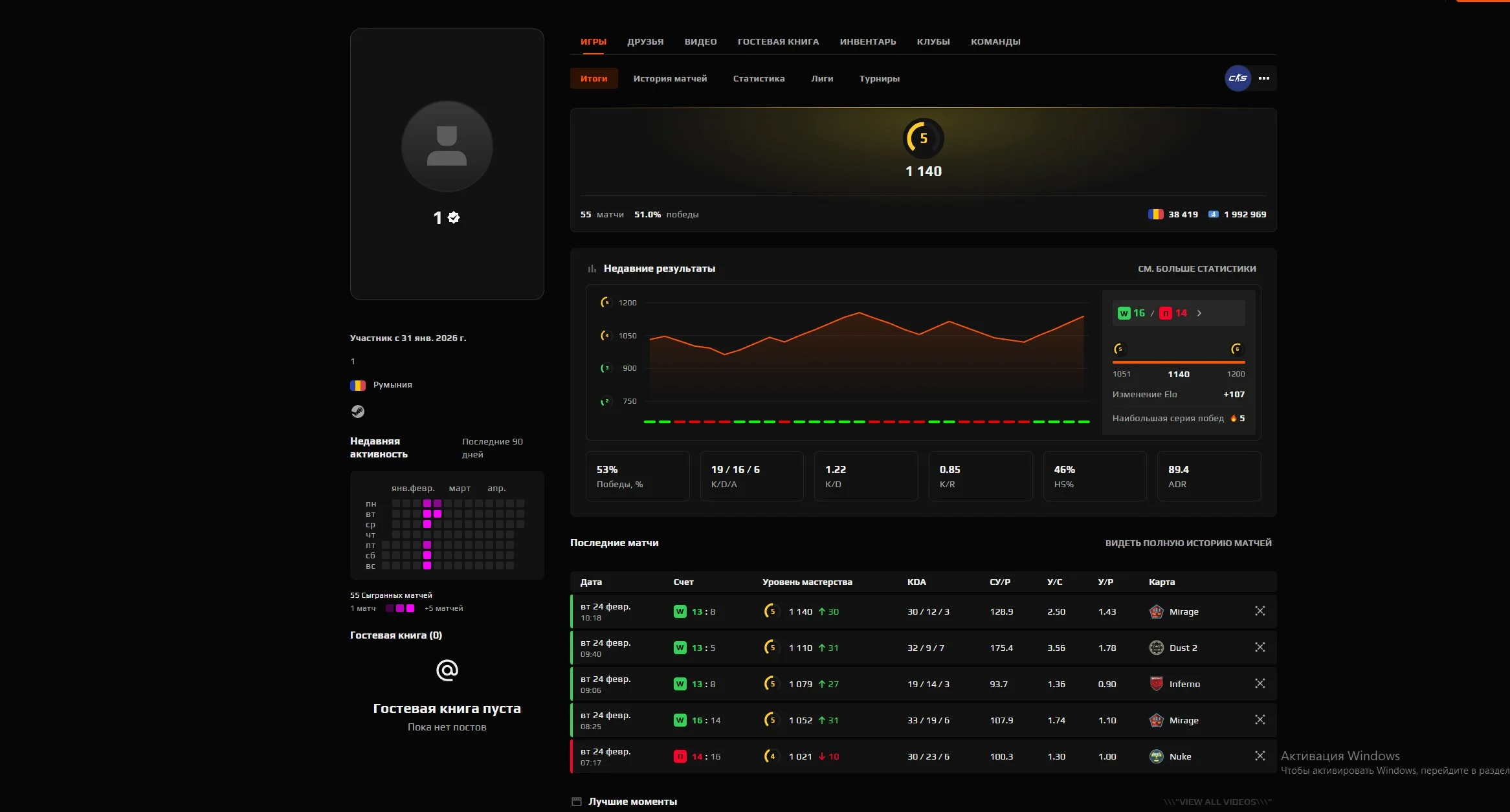
Task: Click the Steam profile icon
Action: tap(357, 411)
